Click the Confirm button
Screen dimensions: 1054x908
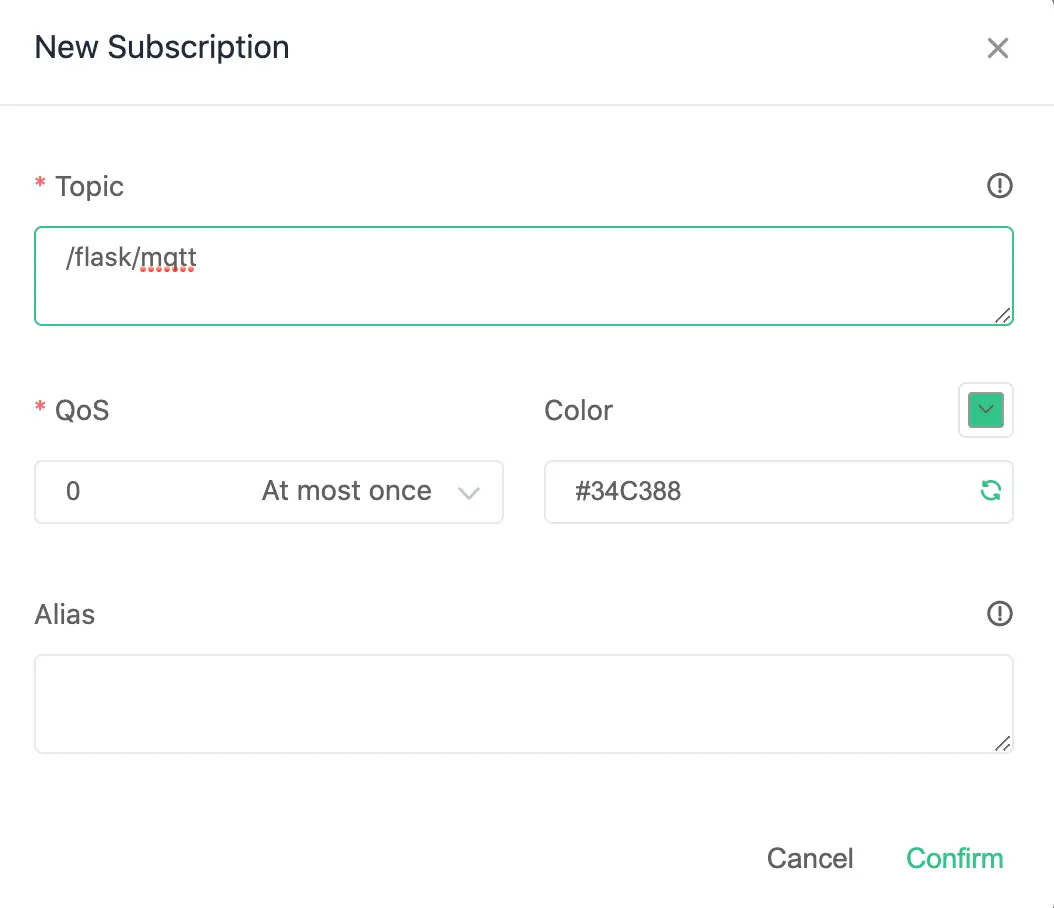954,857
